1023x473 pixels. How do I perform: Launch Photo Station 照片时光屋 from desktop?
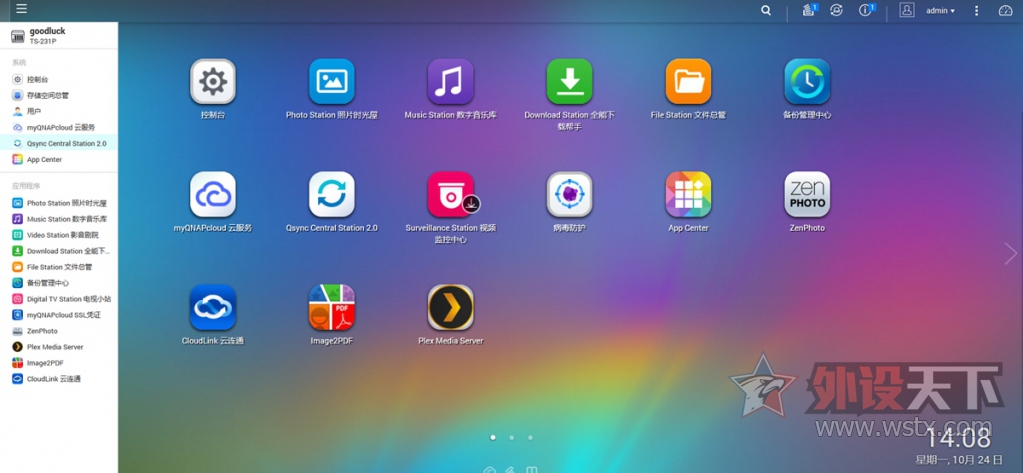[x=331, y=82]
